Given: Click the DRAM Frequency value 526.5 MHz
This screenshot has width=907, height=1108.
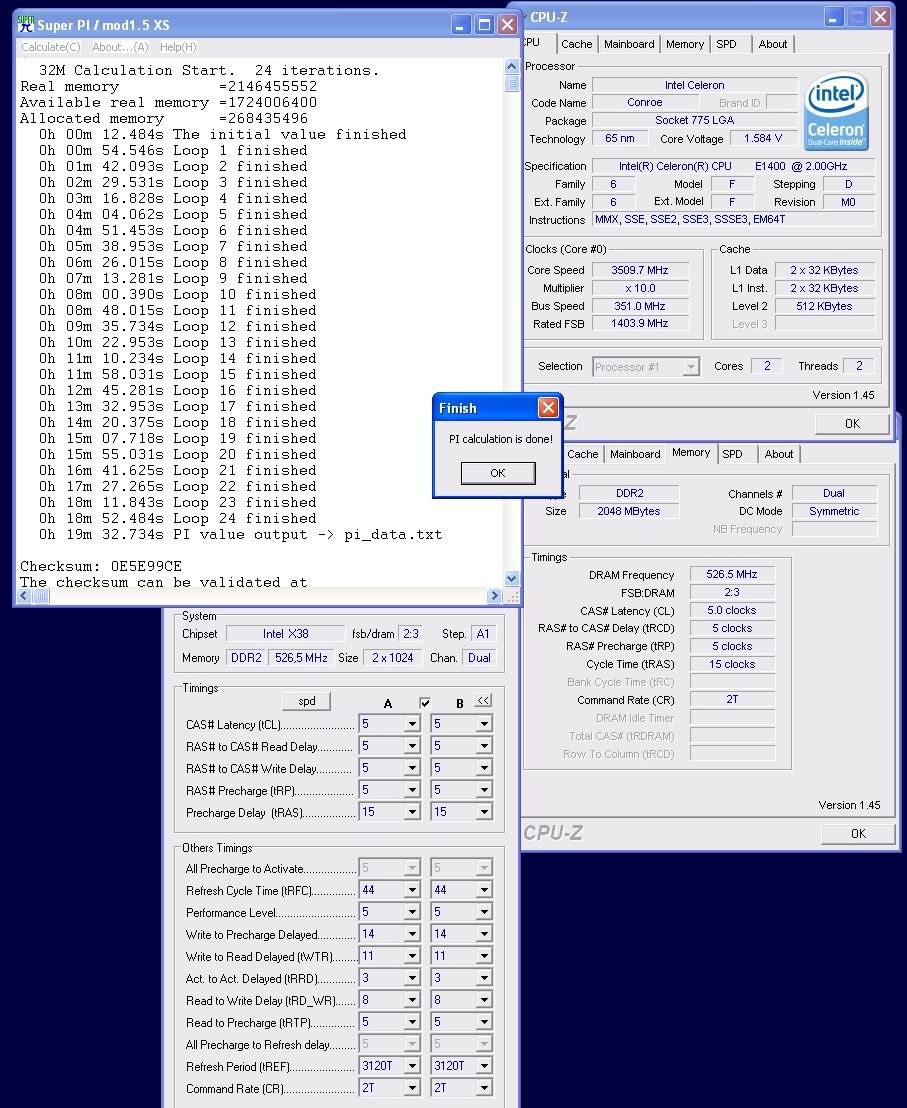Looking at the screenshot, I should click(732, 574).
